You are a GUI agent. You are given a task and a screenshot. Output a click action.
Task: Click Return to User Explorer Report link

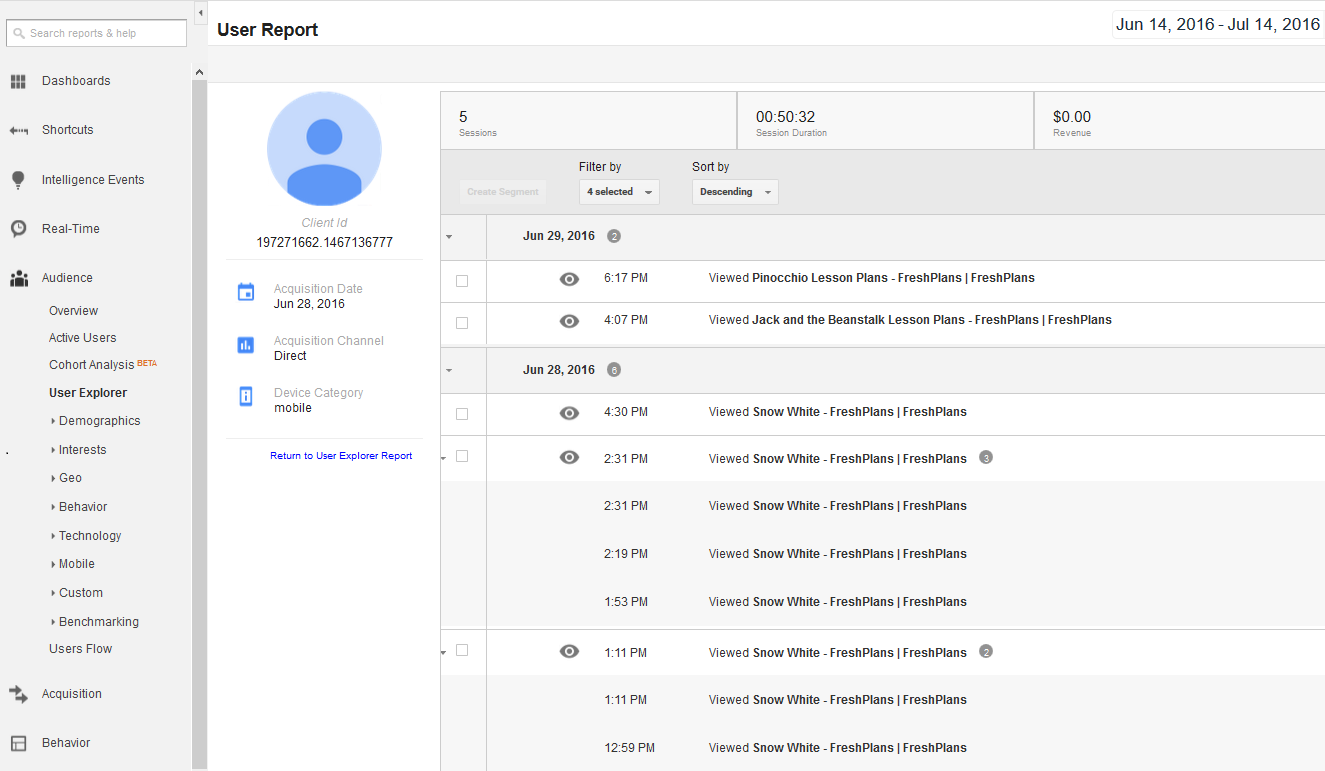click(341, 456)
